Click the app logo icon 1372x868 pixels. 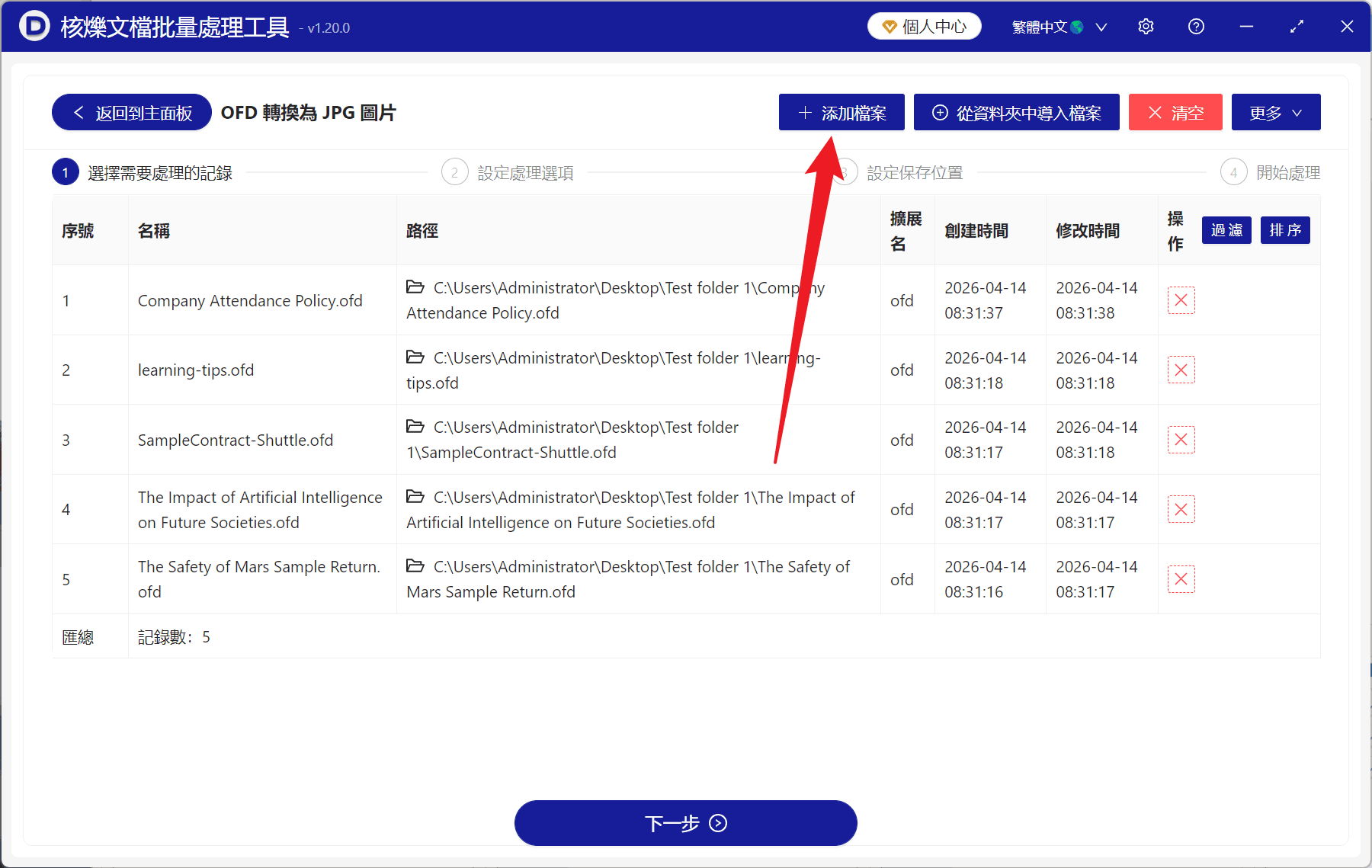tap(34, 26)
